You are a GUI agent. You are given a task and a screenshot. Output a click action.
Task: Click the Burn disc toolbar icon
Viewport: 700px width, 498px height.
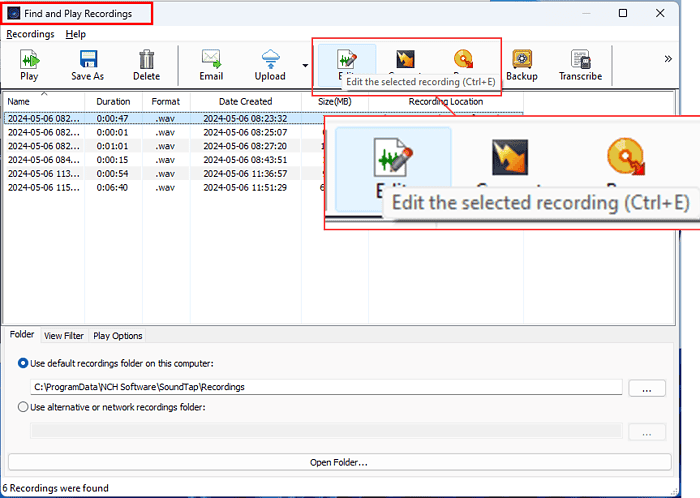[463, 59]
